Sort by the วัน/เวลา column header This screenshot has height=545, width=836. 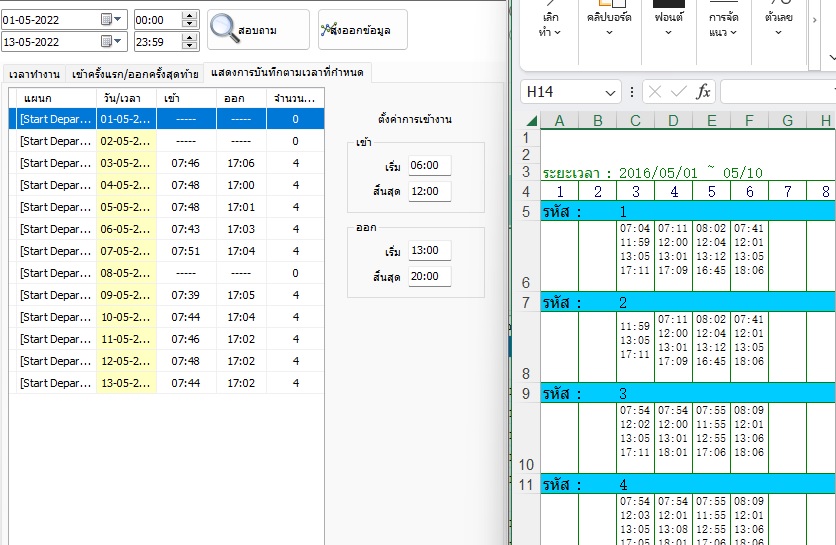(126, 98)
